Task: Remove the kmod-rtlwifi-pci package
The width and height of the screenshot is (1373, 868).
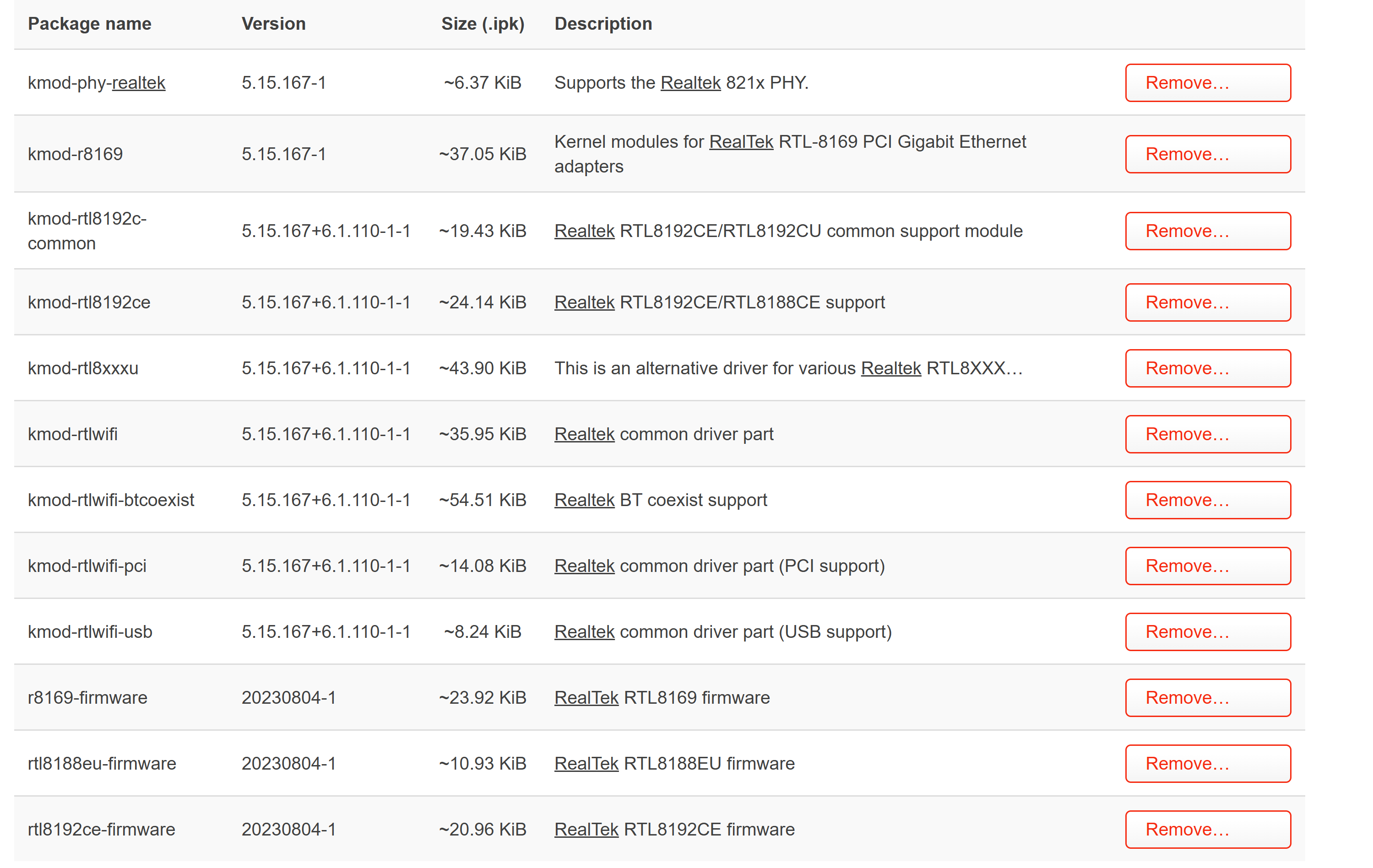Action: (1208, 566)
